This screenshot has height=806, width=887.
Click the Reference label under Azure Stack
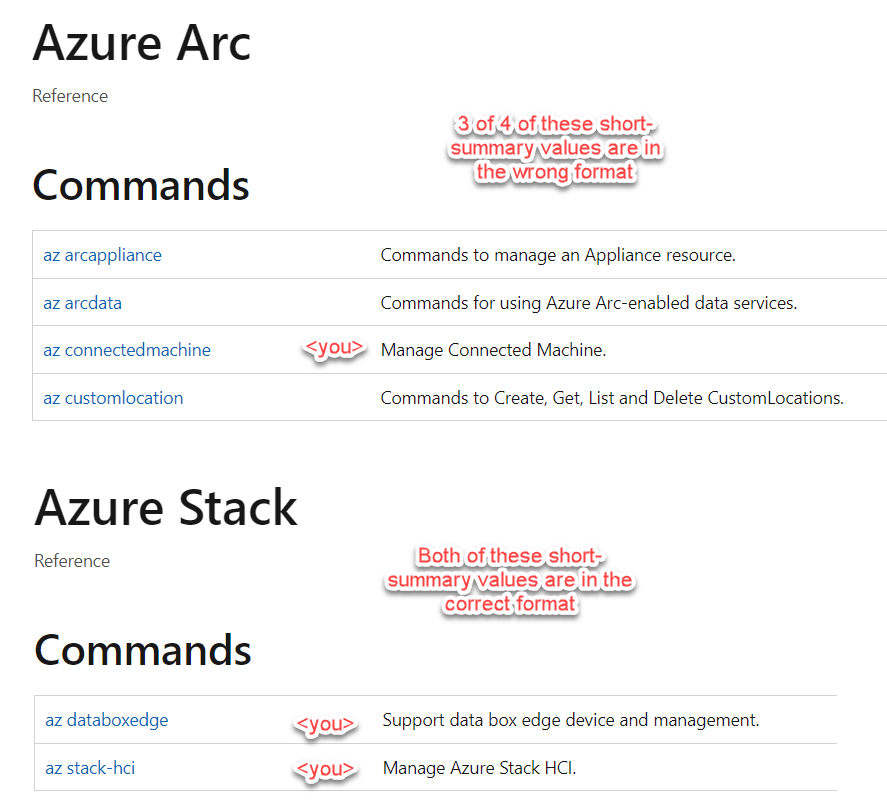coord(72,561)
